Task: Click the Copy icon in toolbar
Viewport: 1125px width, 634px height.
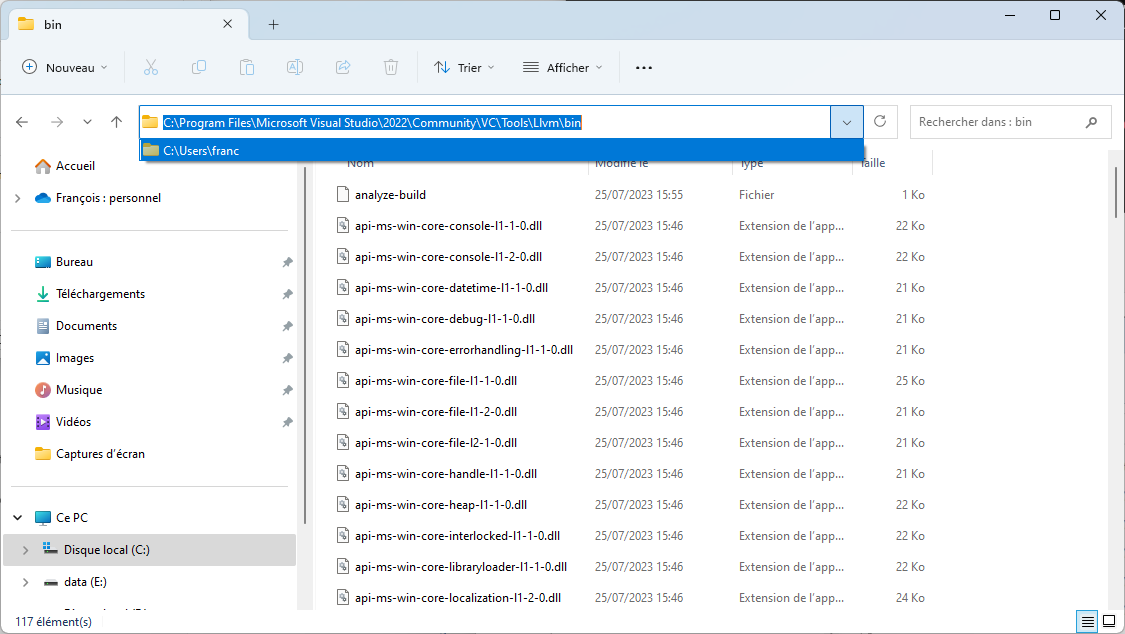Action: [199, 67]
